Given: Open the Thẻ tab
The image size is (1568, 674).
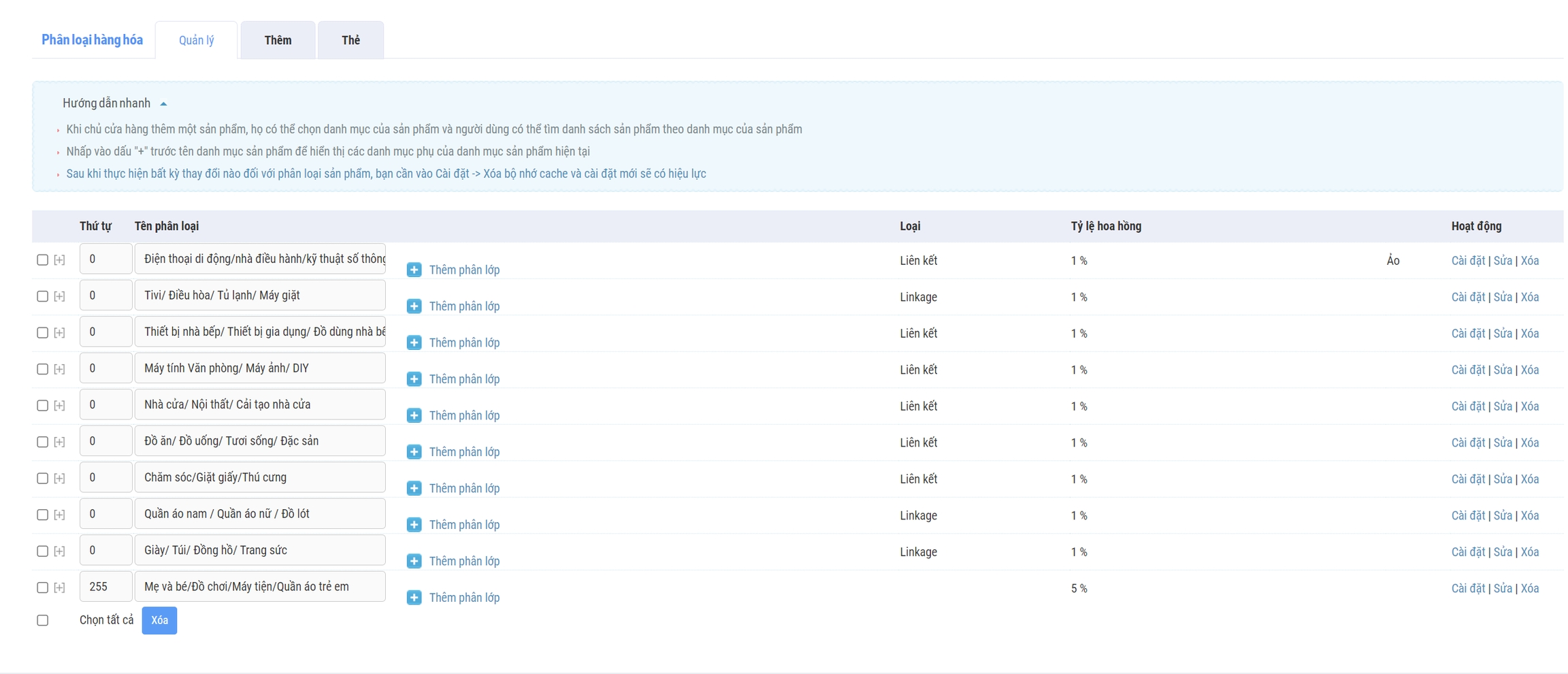Looking at the screenshot, I should click(x=350, y=40).
